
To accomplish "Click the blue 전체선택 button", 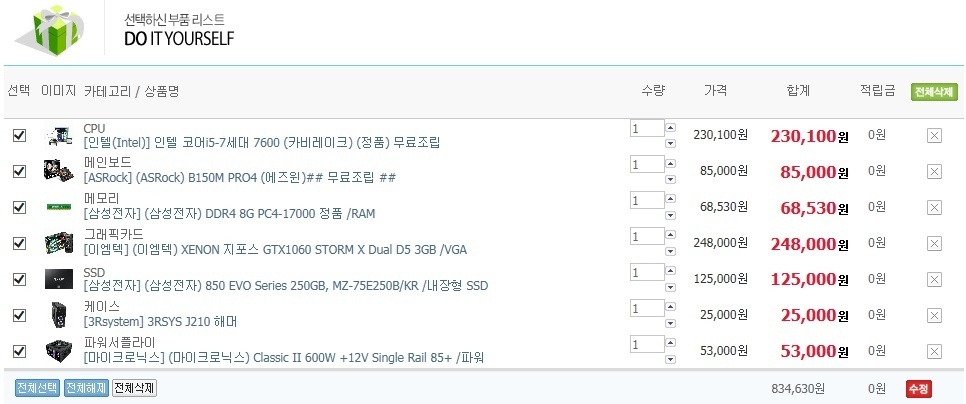I will [x=37, y=388].
